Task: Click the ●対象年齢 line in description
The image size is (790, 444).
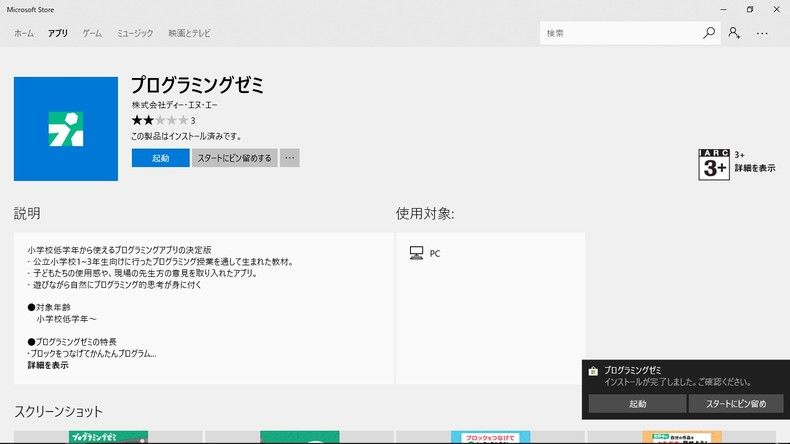Action: coord(49,307)
